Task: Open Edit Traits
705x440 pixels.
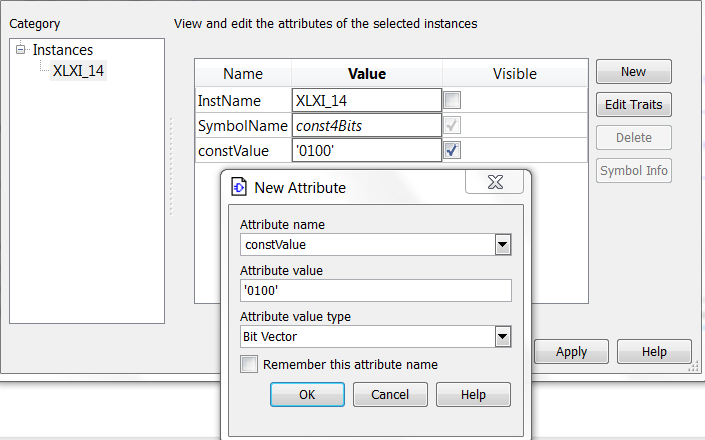Action: pos(634,104)
